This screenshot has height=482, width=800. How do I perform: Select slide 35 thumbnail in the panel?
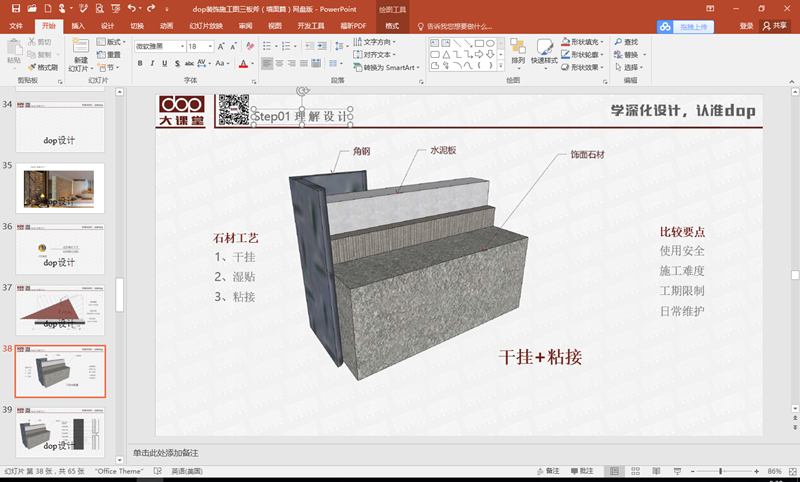tap(60, 188)
